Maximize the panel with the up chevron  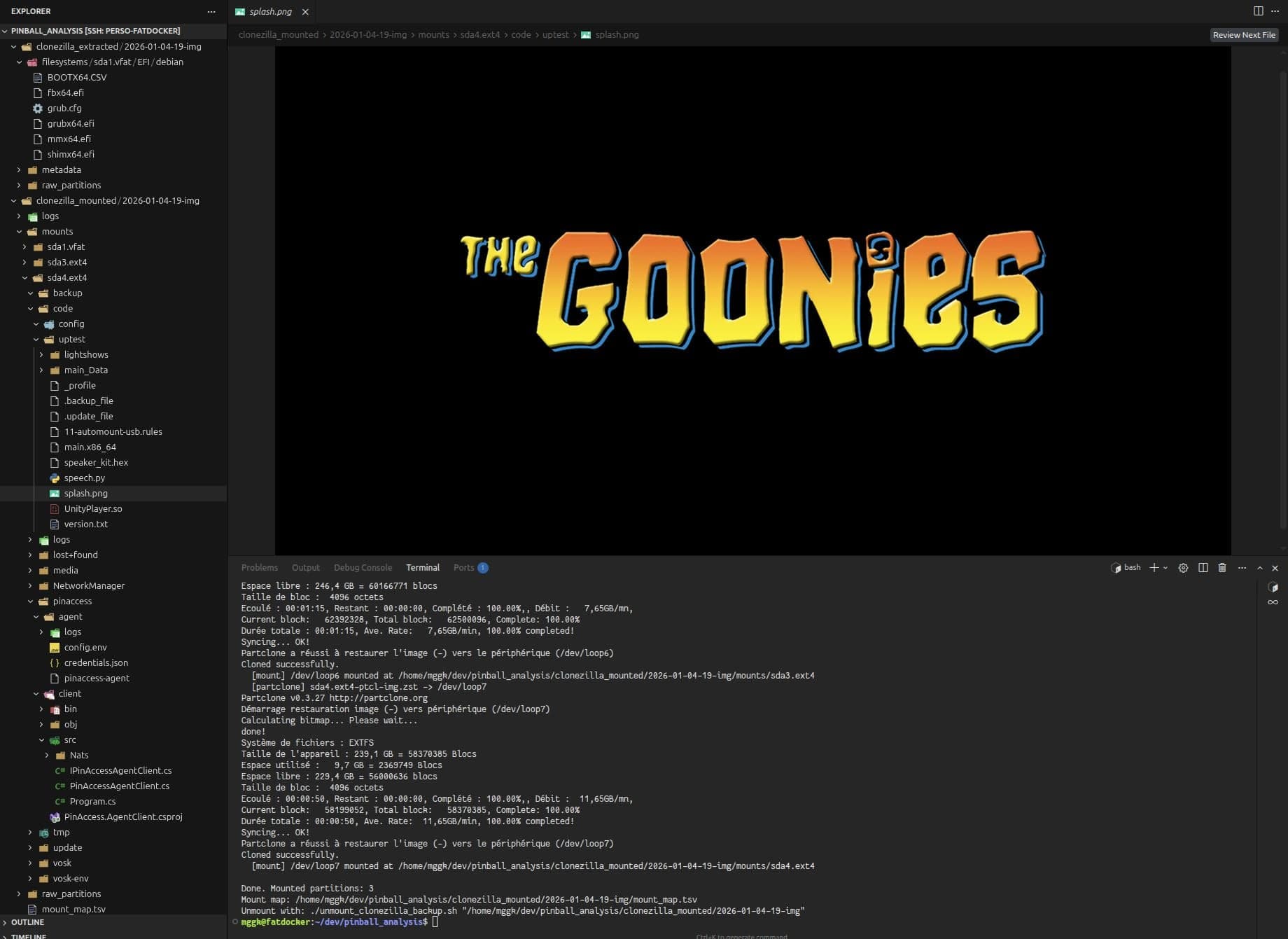[1260, 568]
